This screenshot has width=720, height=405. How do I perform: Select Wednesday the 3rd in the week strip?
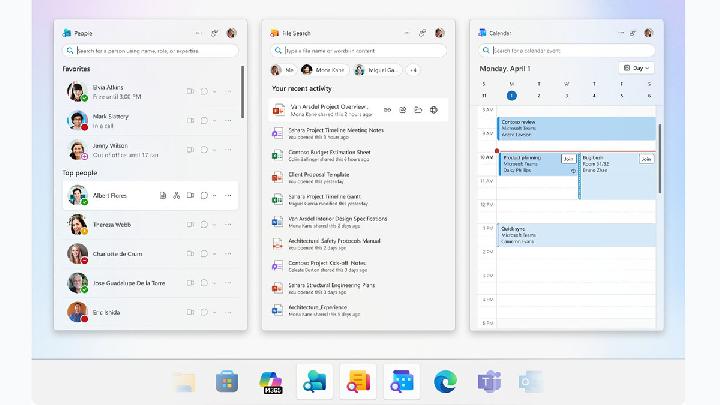click(567, 96)
